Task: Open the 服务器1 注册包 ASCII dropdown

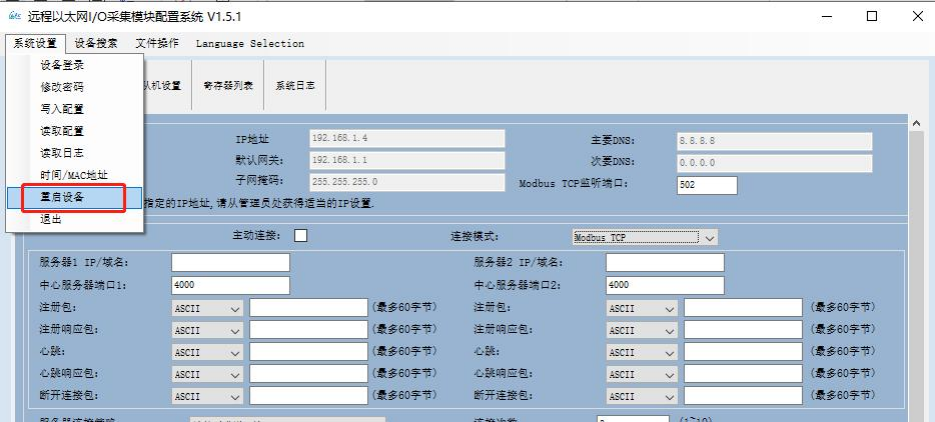Action: pos(207,309)
